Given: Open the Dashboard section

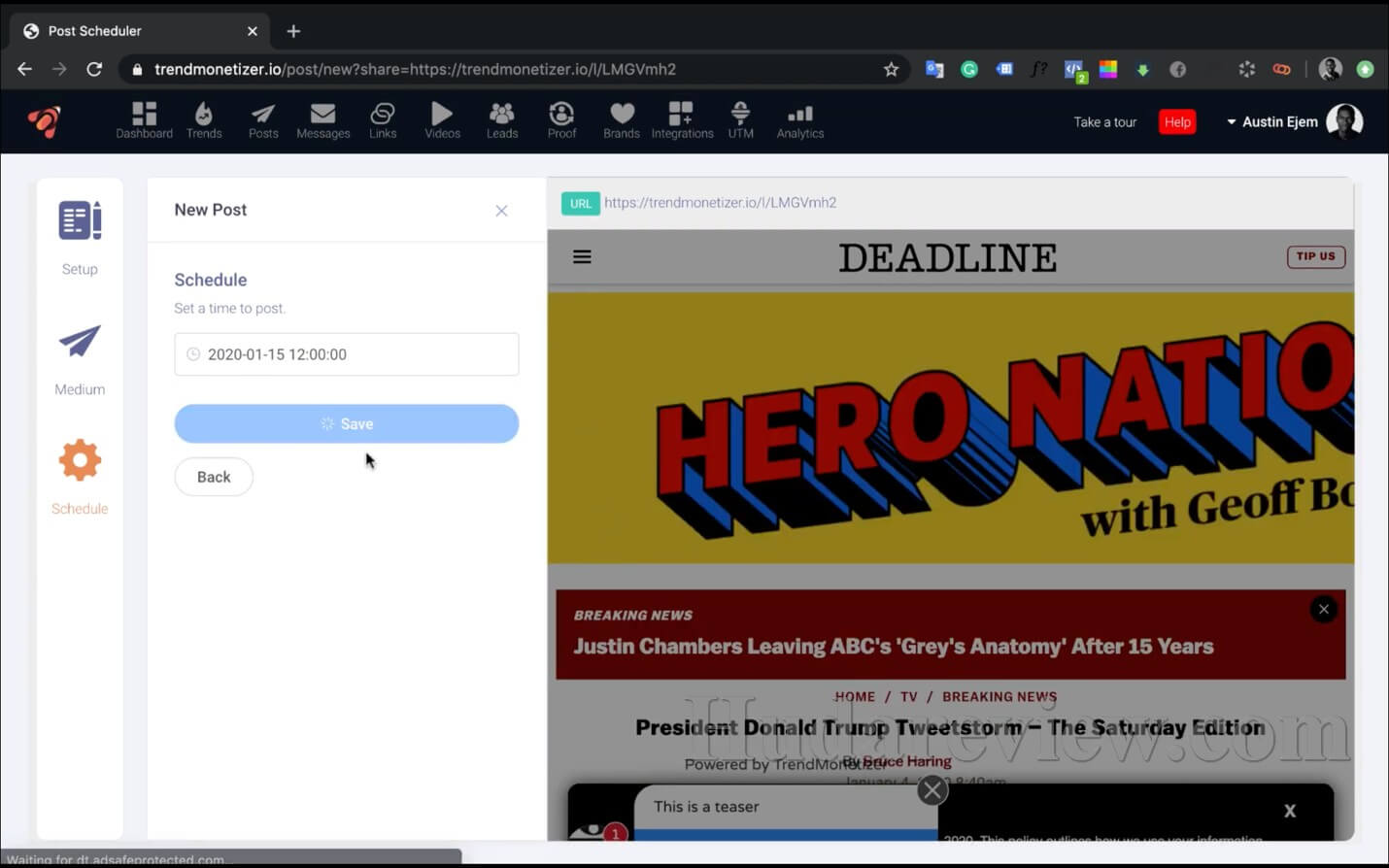Looking at the screenshot, I should (x=144, y=121).
